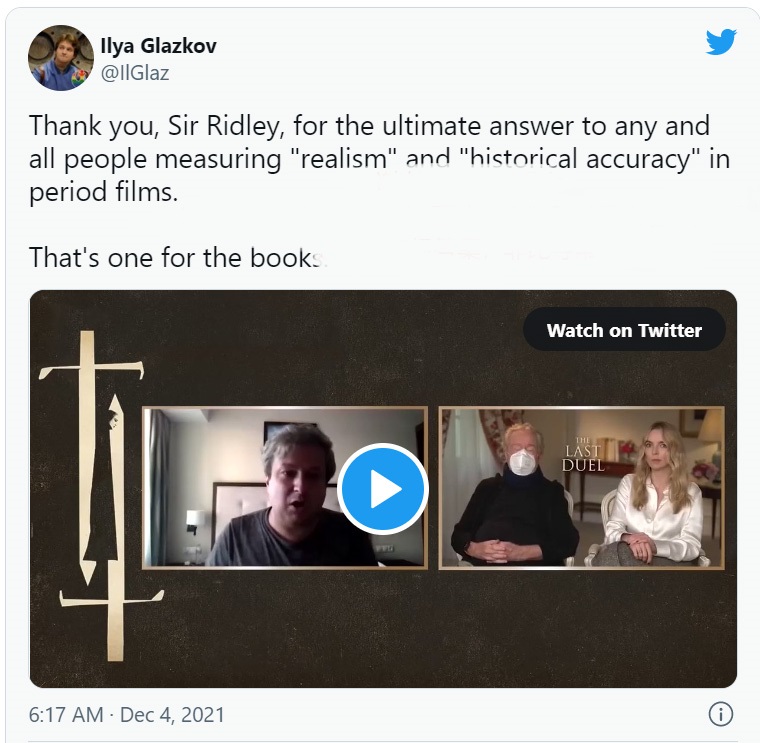Click the Watch on Twitter button
This screenshot has width=760, height=743.
[624, 330]
